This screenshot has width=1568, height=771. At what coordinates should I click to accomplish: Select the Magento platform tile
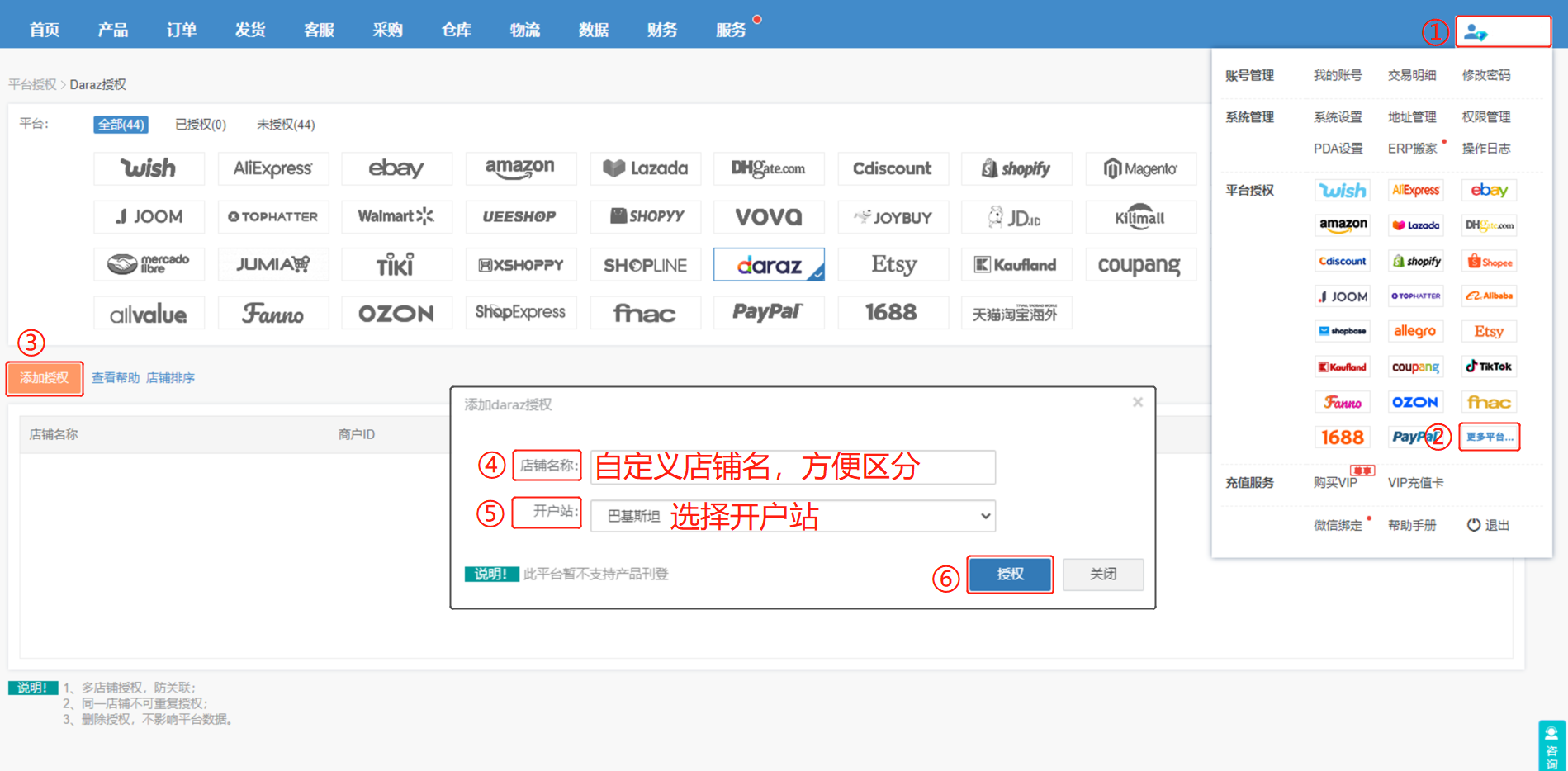point(1140,168)
